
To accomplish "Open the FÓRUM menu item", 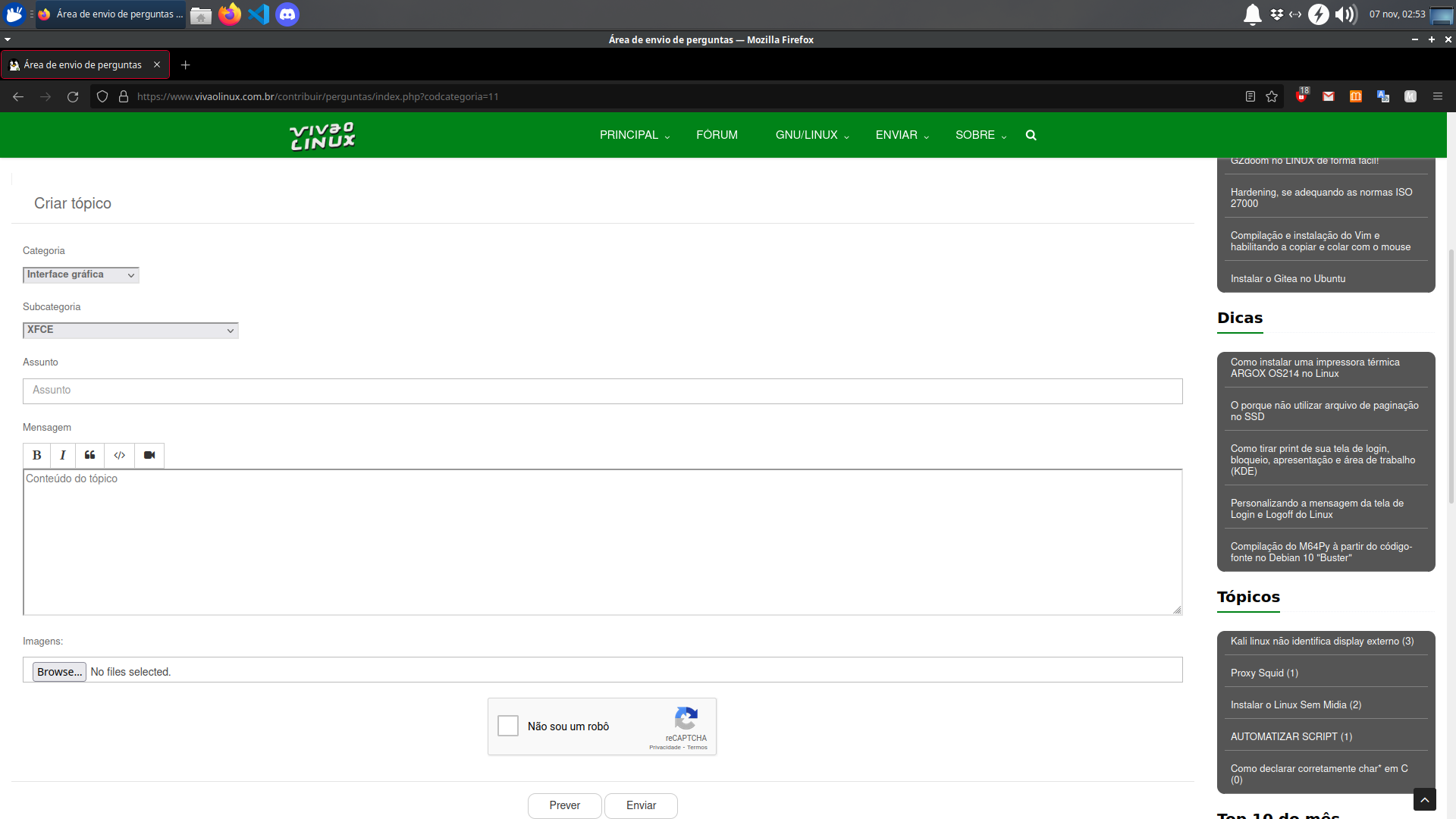I will (717, 135).
